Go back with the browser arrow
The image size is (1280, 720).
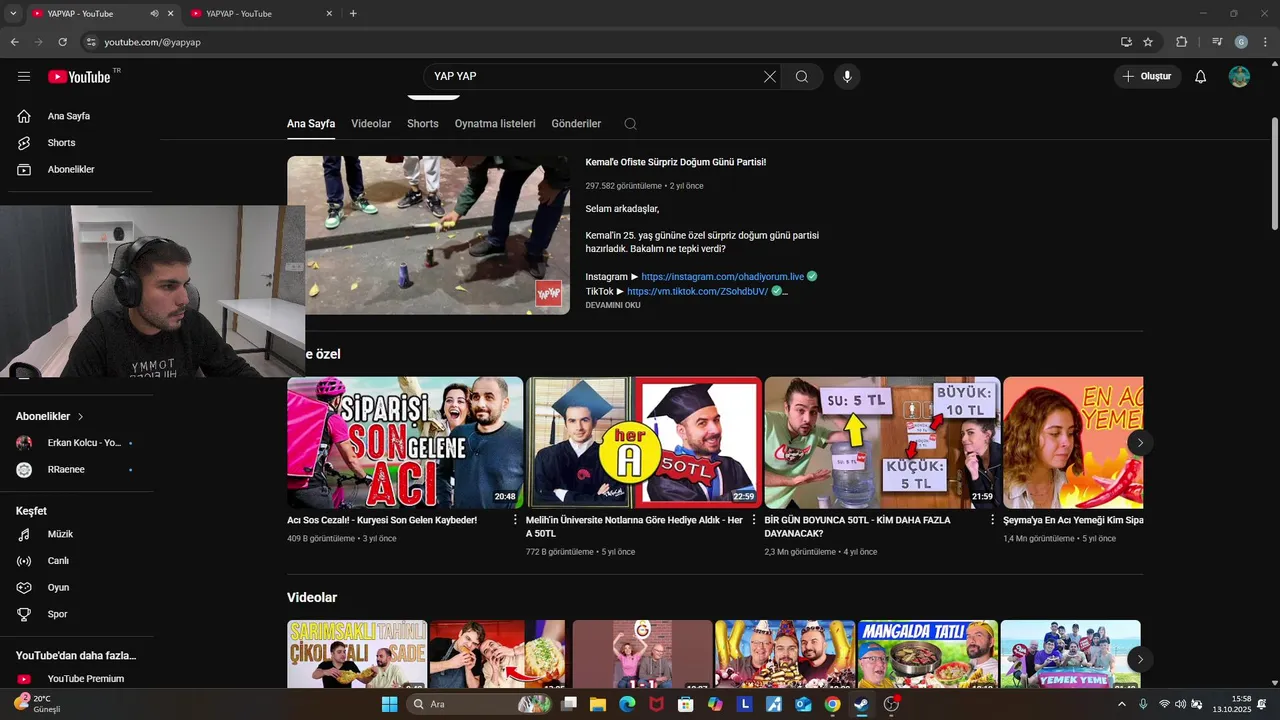14,42
